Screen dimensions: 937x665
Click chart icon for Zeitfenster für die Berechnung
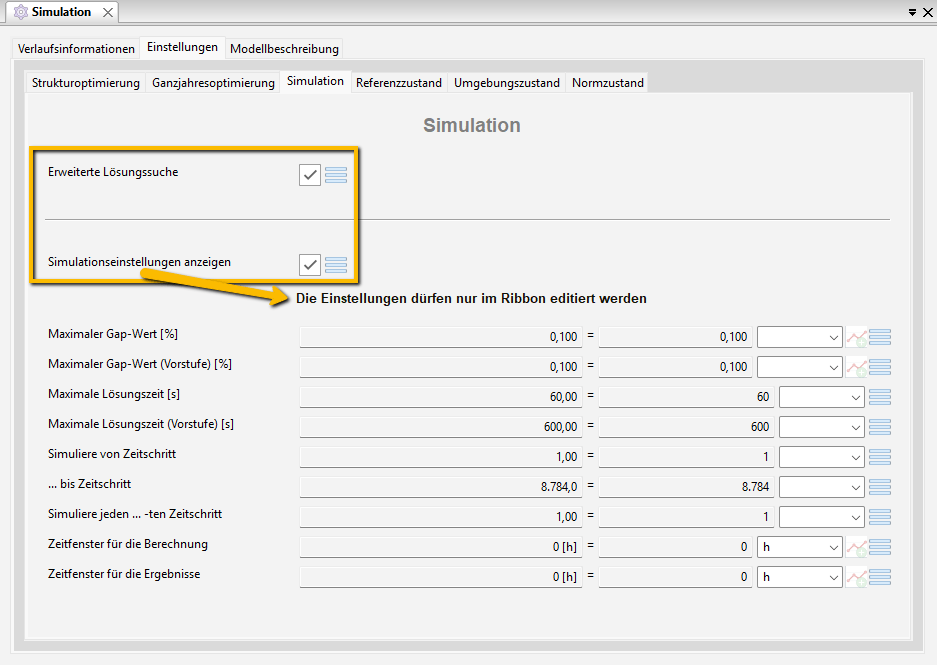tap(856, 547)
